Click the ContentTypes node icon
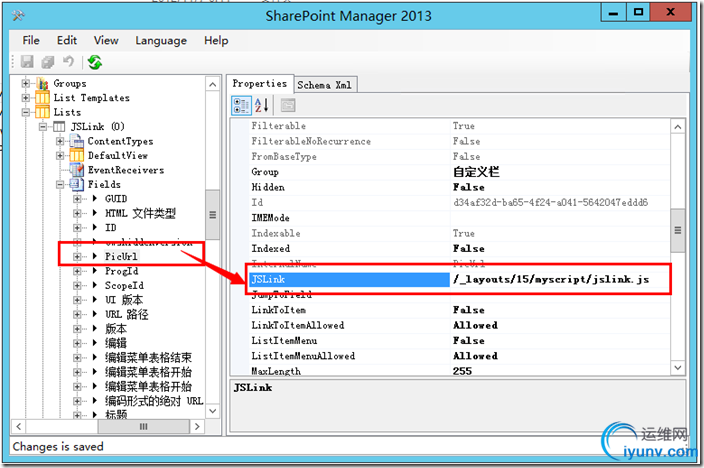 coord(77,141)
